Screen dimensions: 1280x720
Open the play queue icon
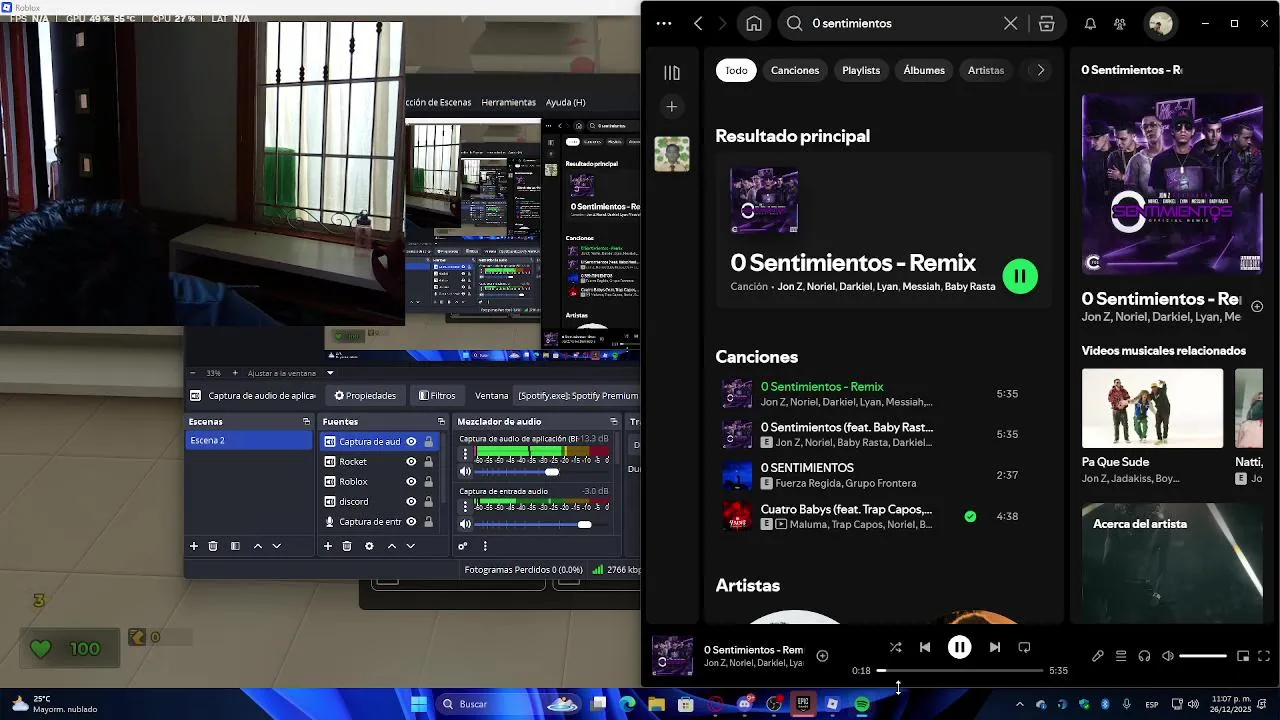[1121, 656]
